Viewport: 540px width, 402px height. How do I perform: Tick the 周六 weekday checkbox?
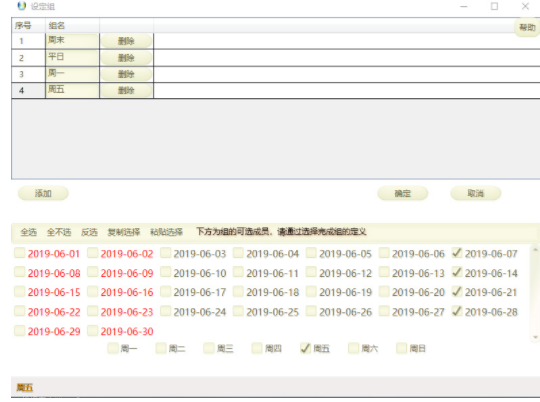(x=353, y=348)
